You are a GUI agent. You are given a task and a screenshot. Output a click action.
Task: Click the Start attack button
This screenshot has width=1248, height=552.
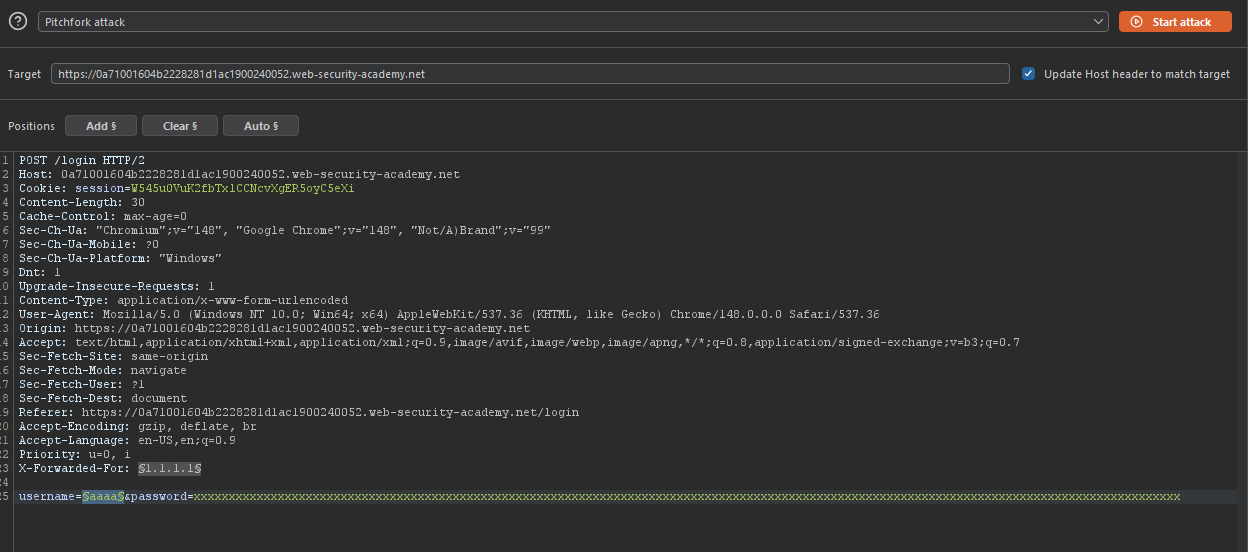pyautogui.click(x=1175, y=21)
